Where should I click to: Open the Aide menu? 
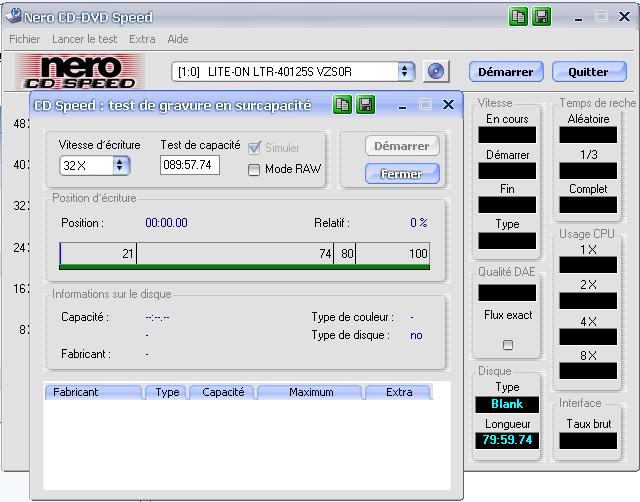click(178, 39)
